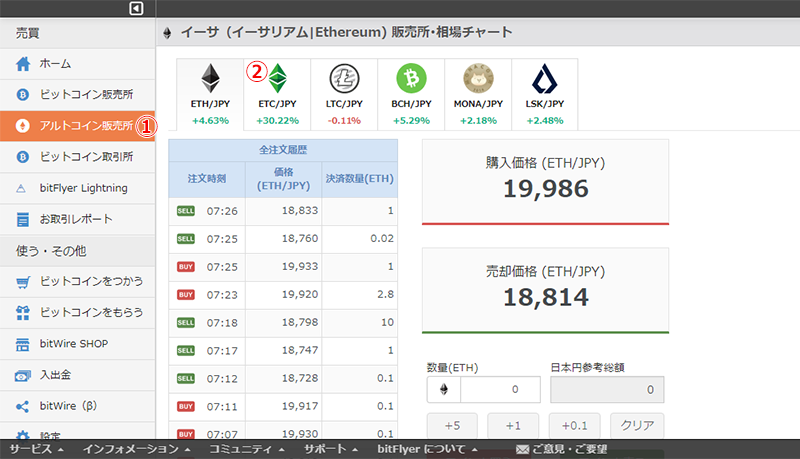800x459 pixels.
Task: Click the shopping cart icon for ビットコインをつかう
Action: click(23, 282)
